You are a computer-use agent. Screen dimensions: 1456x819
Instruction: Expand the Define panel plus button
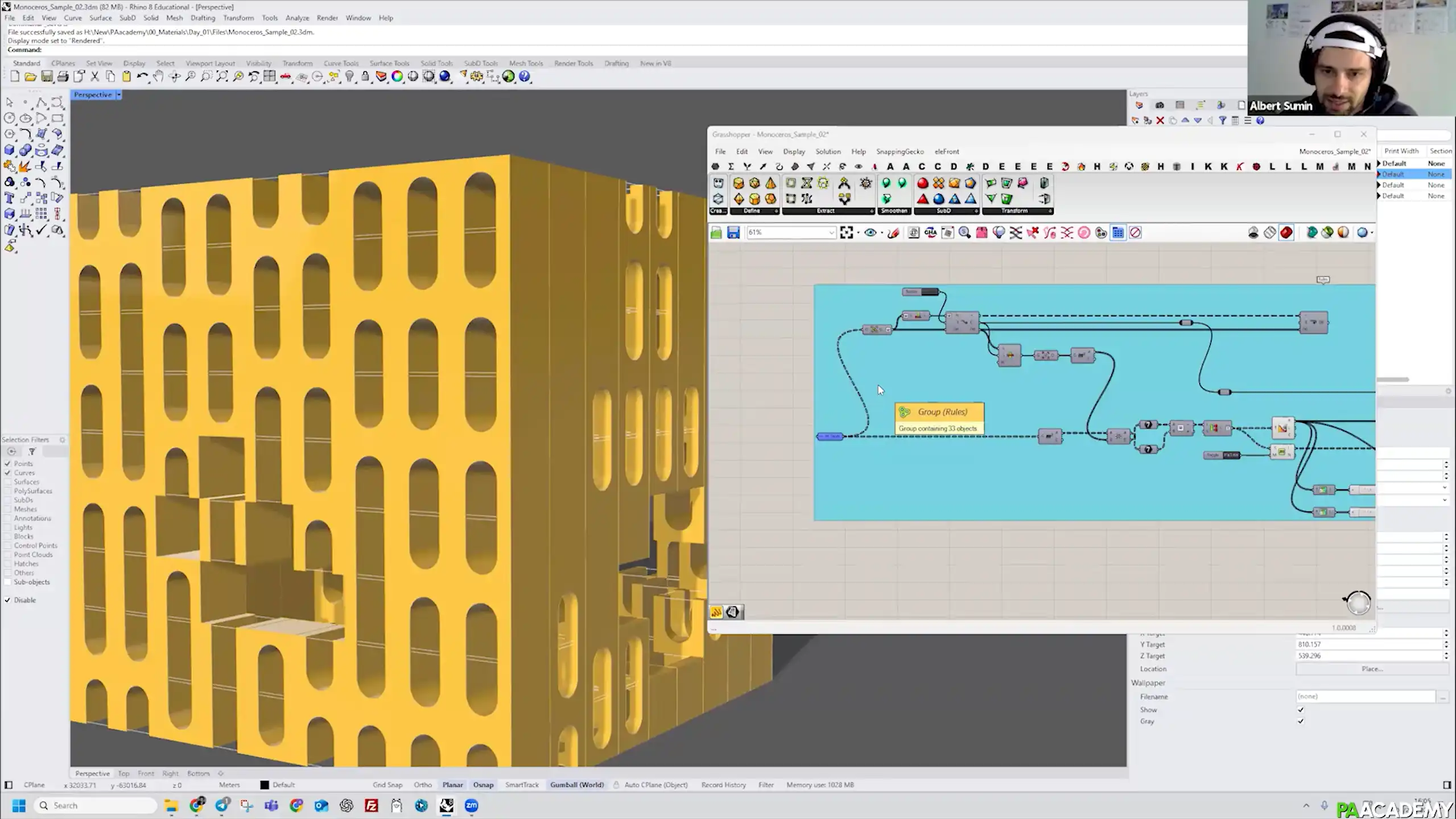coord(776,211)
